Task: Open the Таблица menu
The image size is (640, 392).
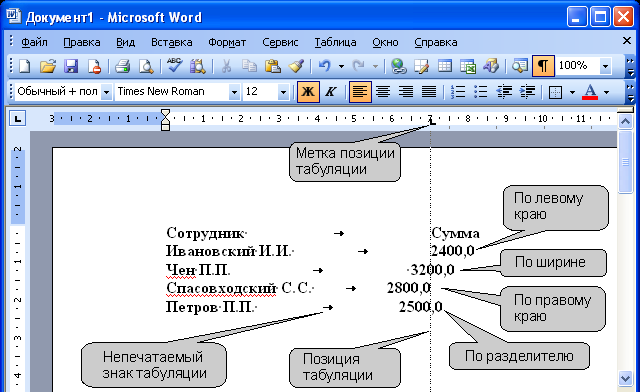Action: [335, 42]
